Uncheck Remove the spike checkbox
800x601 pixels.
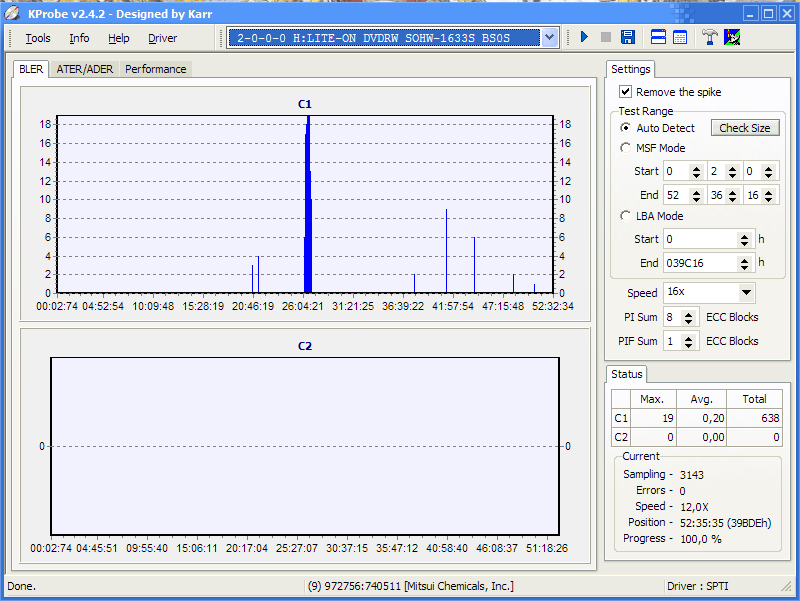(x=626, y=92)
